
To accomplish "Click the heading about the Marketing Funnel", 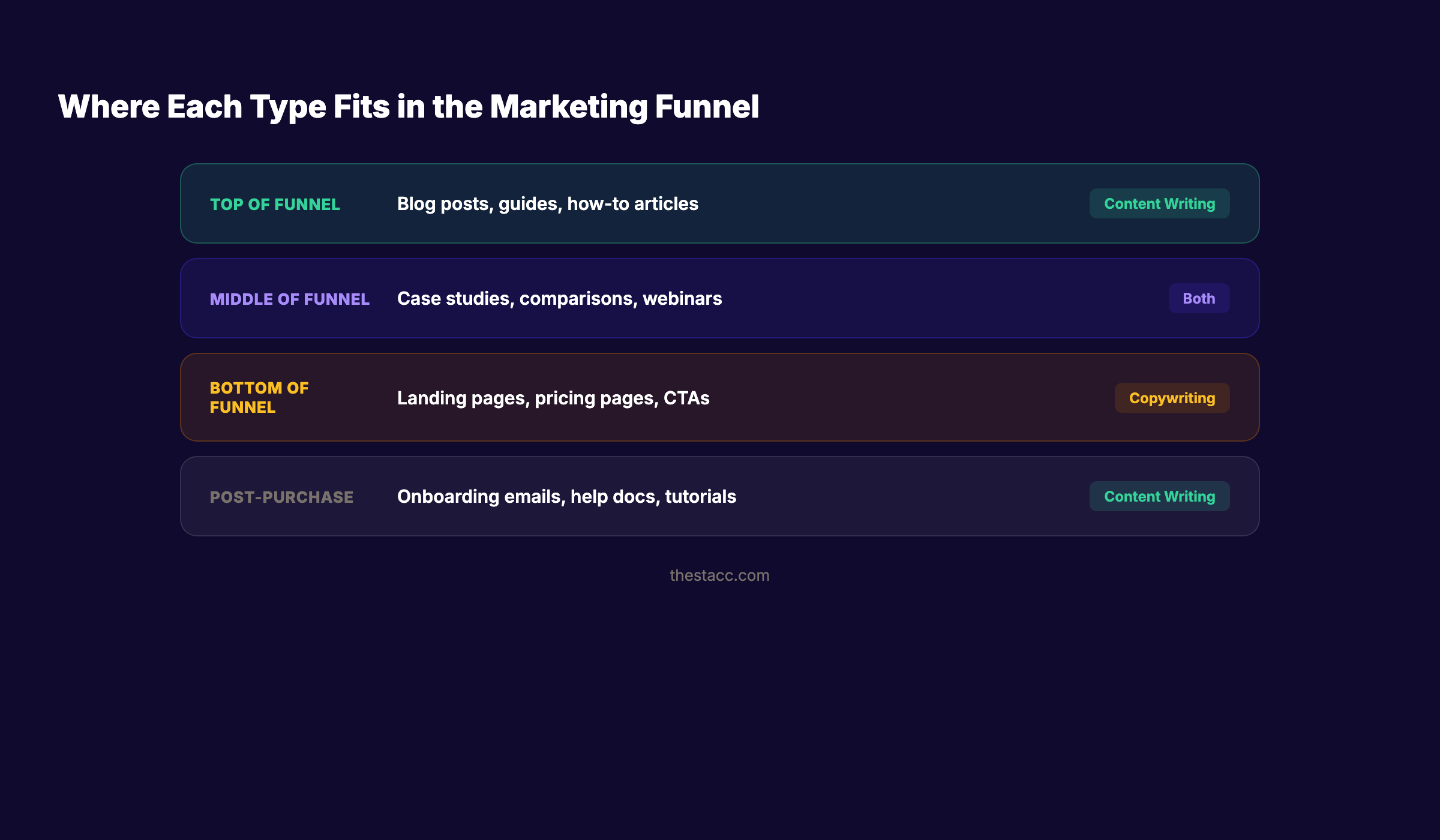I will (409, 107).
